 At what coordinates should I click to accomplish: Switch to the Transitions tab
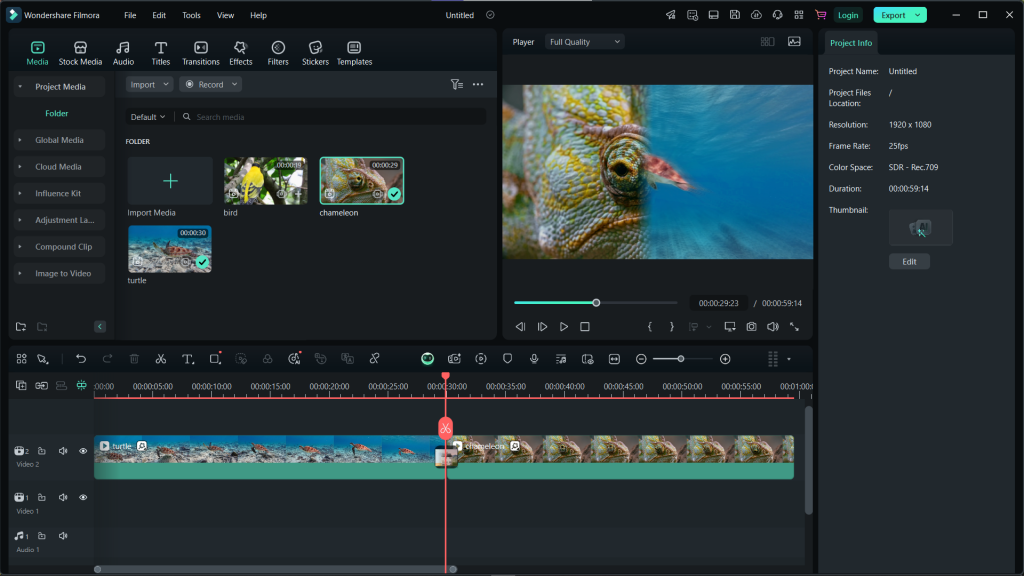(x=201, y=53)
